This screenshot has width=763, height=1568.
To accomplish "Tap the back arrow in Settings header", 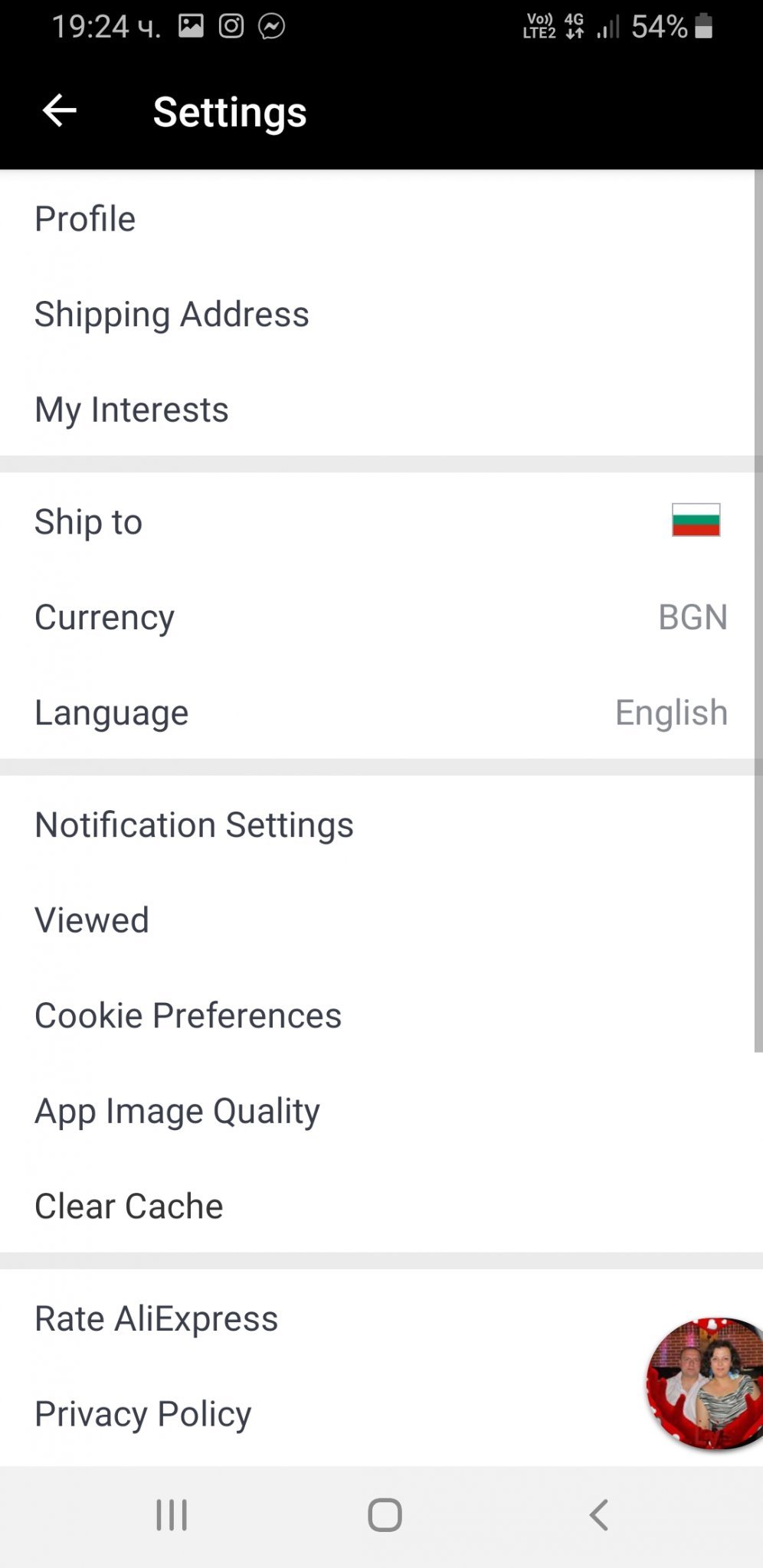I will [59, 111].
